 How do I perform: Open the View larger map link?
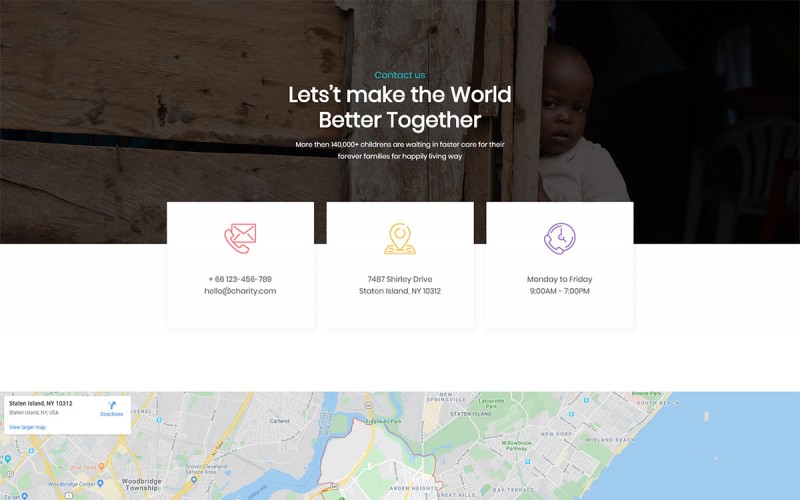point(27,427)
